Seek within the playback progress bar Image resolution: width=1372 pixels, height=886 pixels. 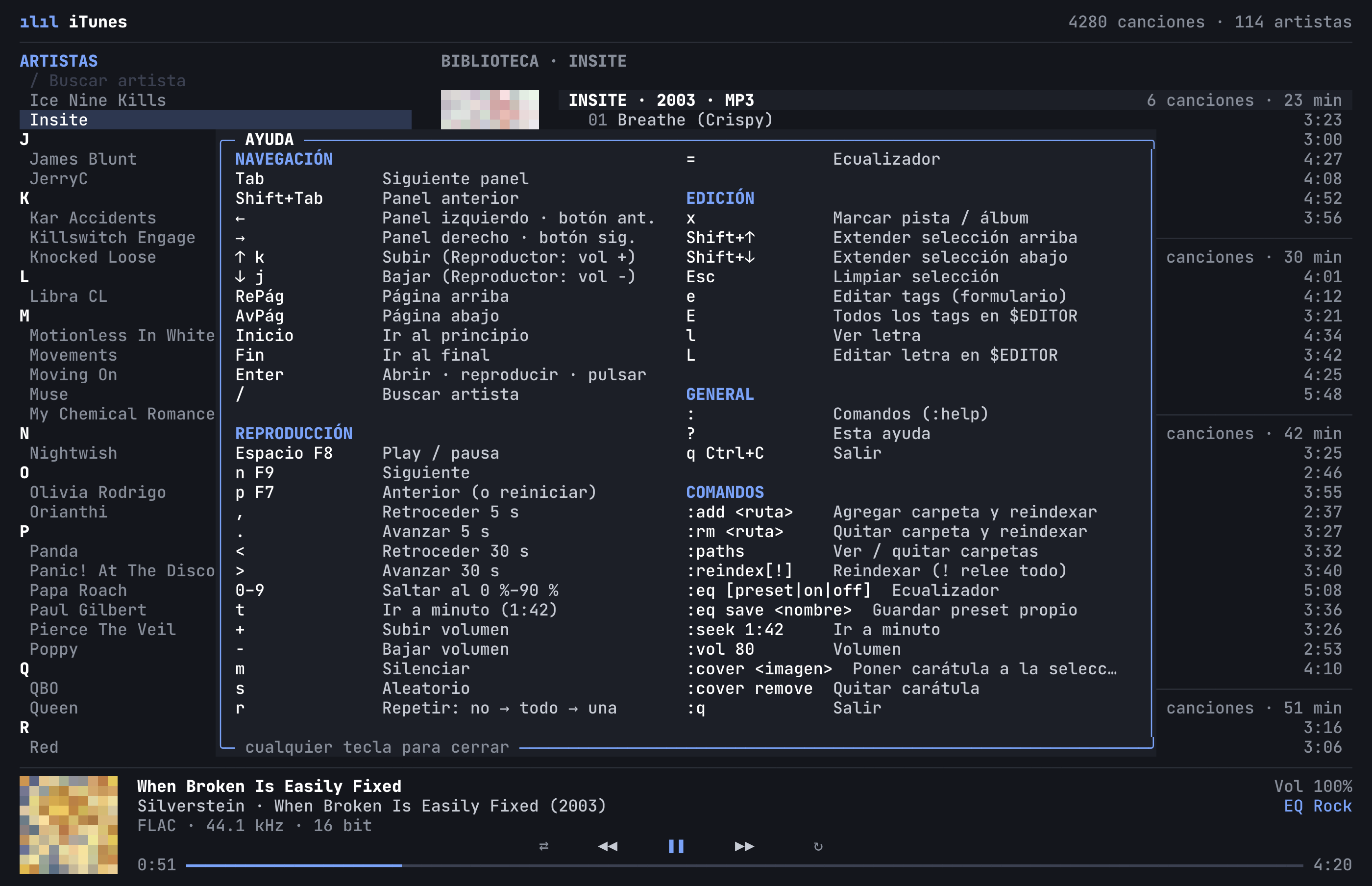744,865
